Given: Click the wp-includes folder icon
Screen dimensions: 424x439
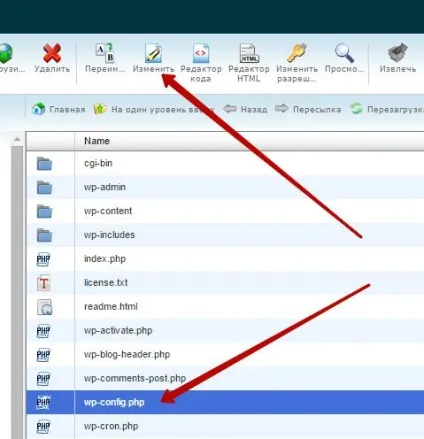Looking at the screenshot, I should [x=44, y=235].
